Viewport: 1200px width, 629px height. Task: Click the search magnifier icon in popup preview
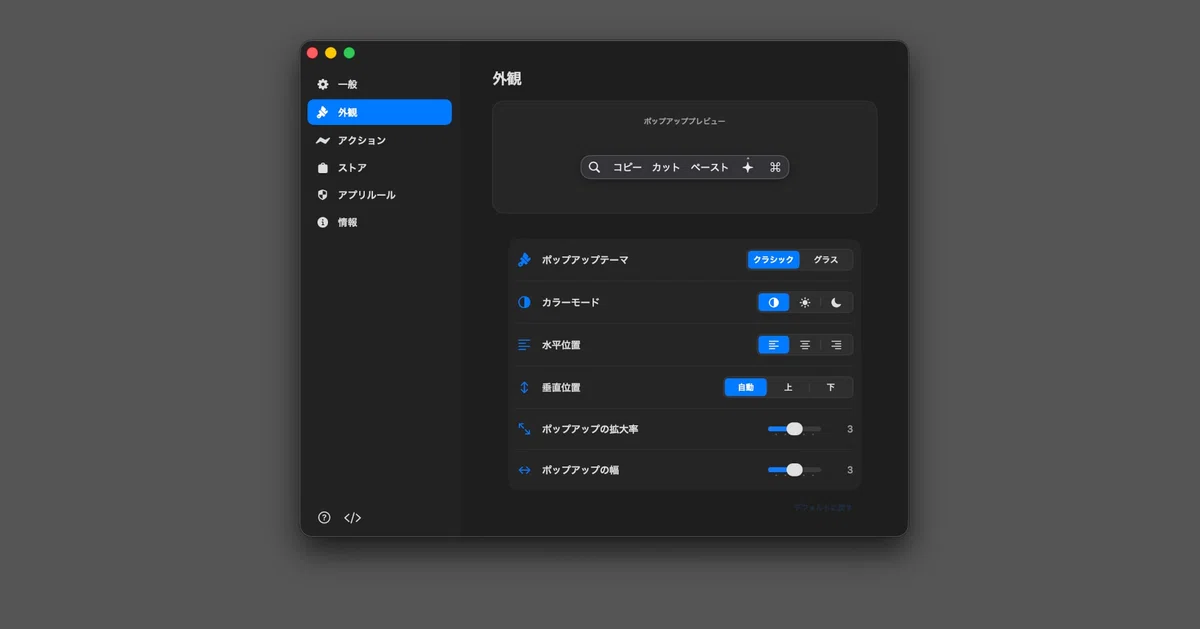(594, 167)
